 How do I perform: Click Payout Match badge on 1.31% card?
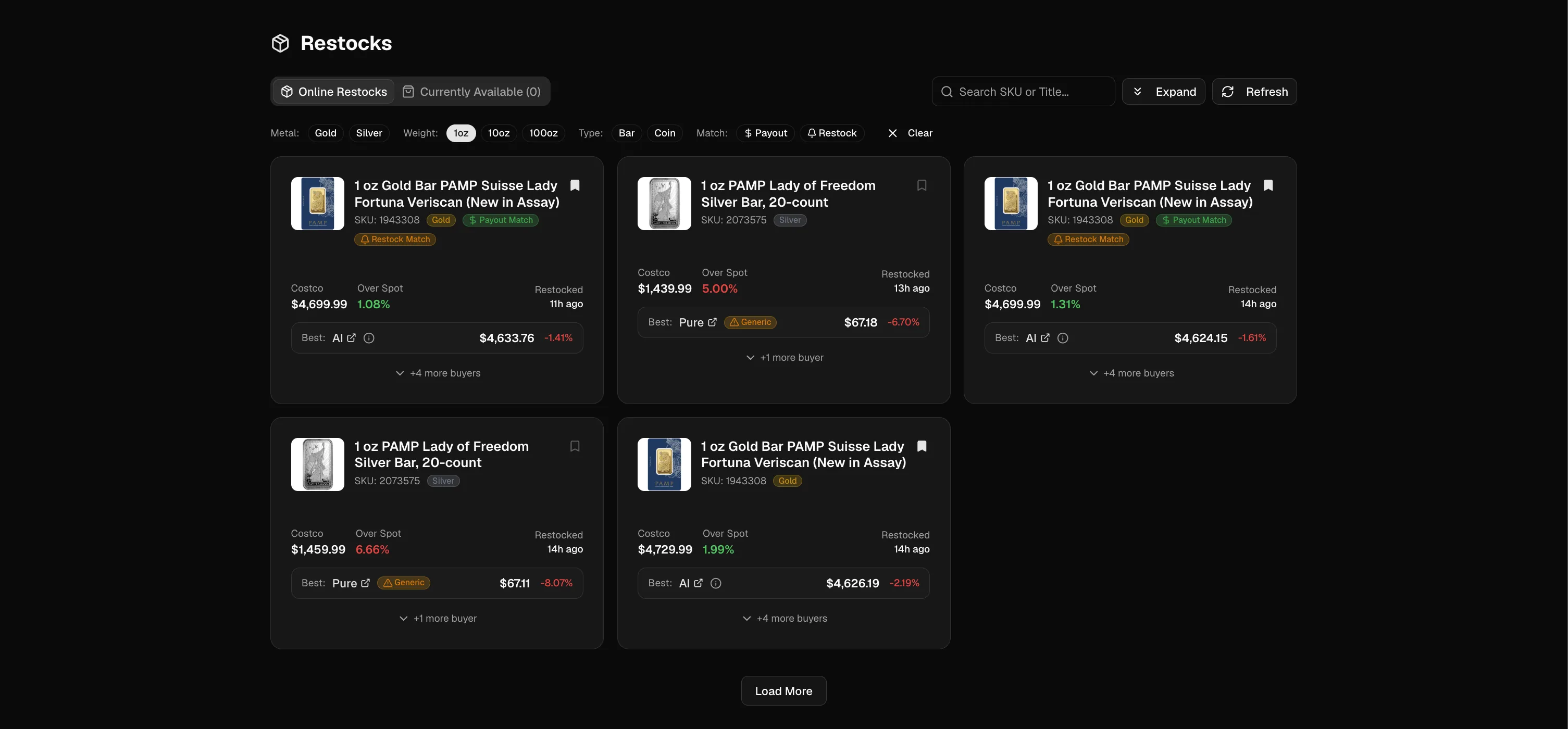click(1193, 220)
